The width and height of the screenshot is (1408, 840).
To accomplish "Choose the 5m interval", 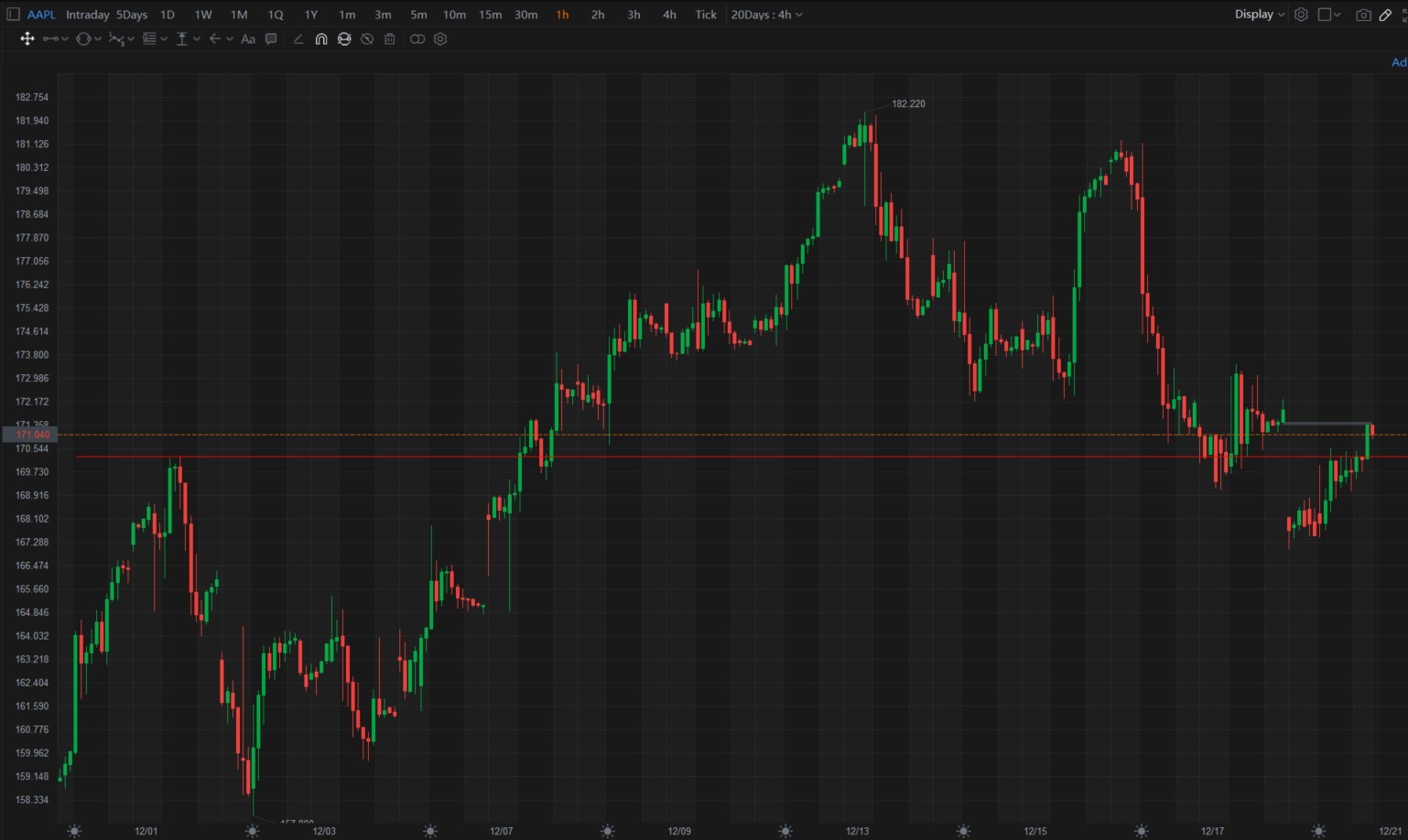I will pyautogui.click(x=418, y=15).
